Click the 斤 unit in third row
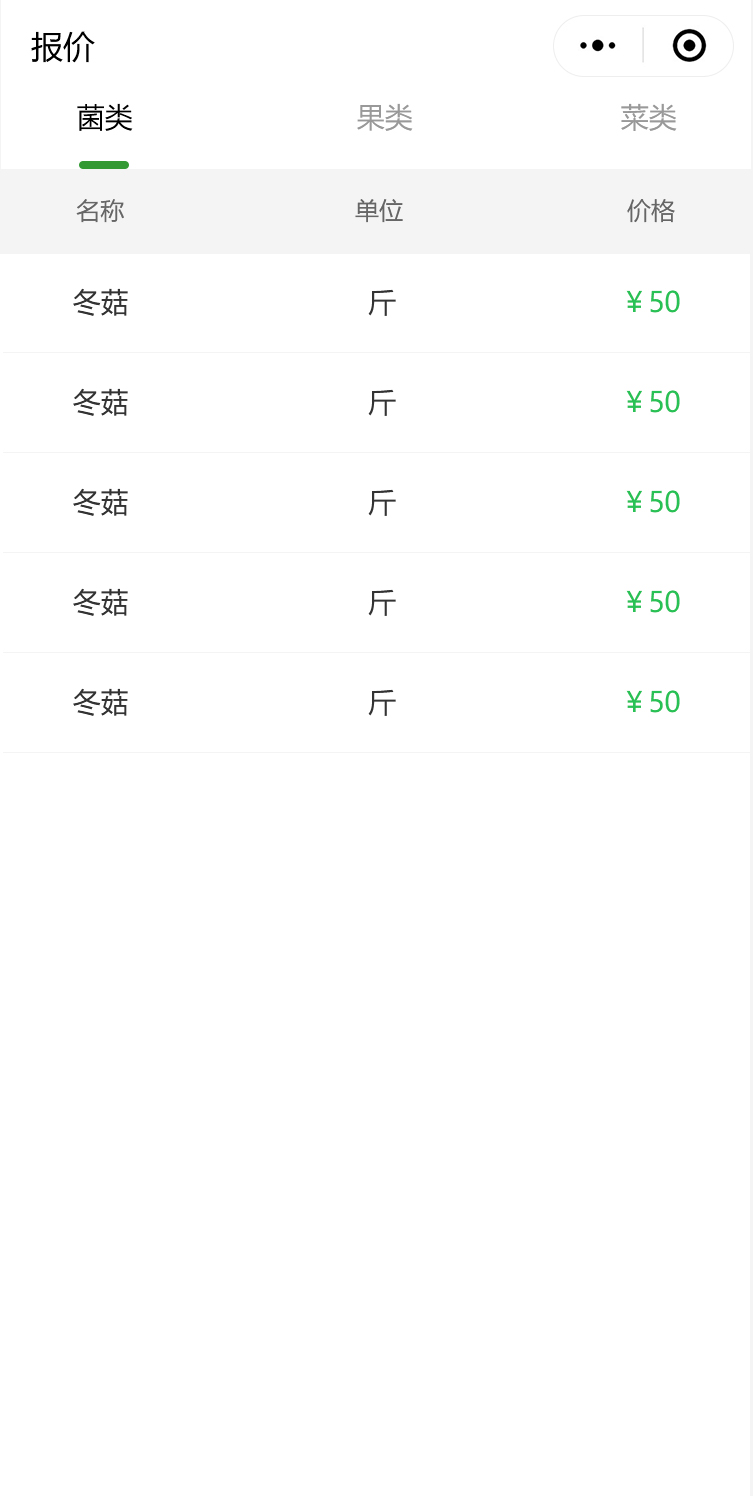Image resolution: width=753 pixels, height=1496 pixels. 382,502
